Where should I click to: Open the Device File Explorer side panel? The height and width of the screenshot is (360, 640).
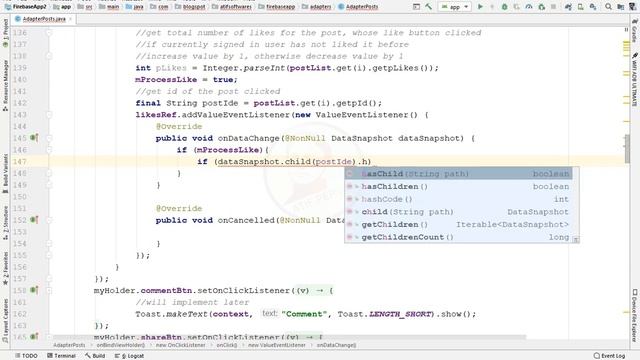click(x=634, y=315)
